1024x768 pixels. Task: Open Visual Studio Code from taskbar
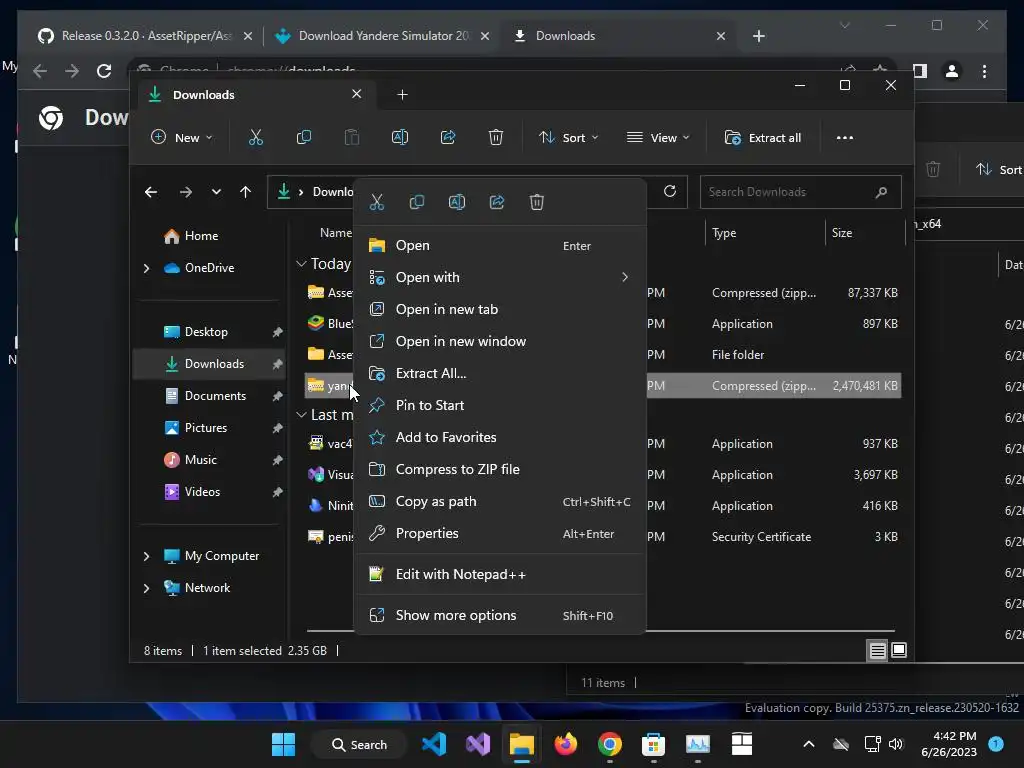click(434, 744)
